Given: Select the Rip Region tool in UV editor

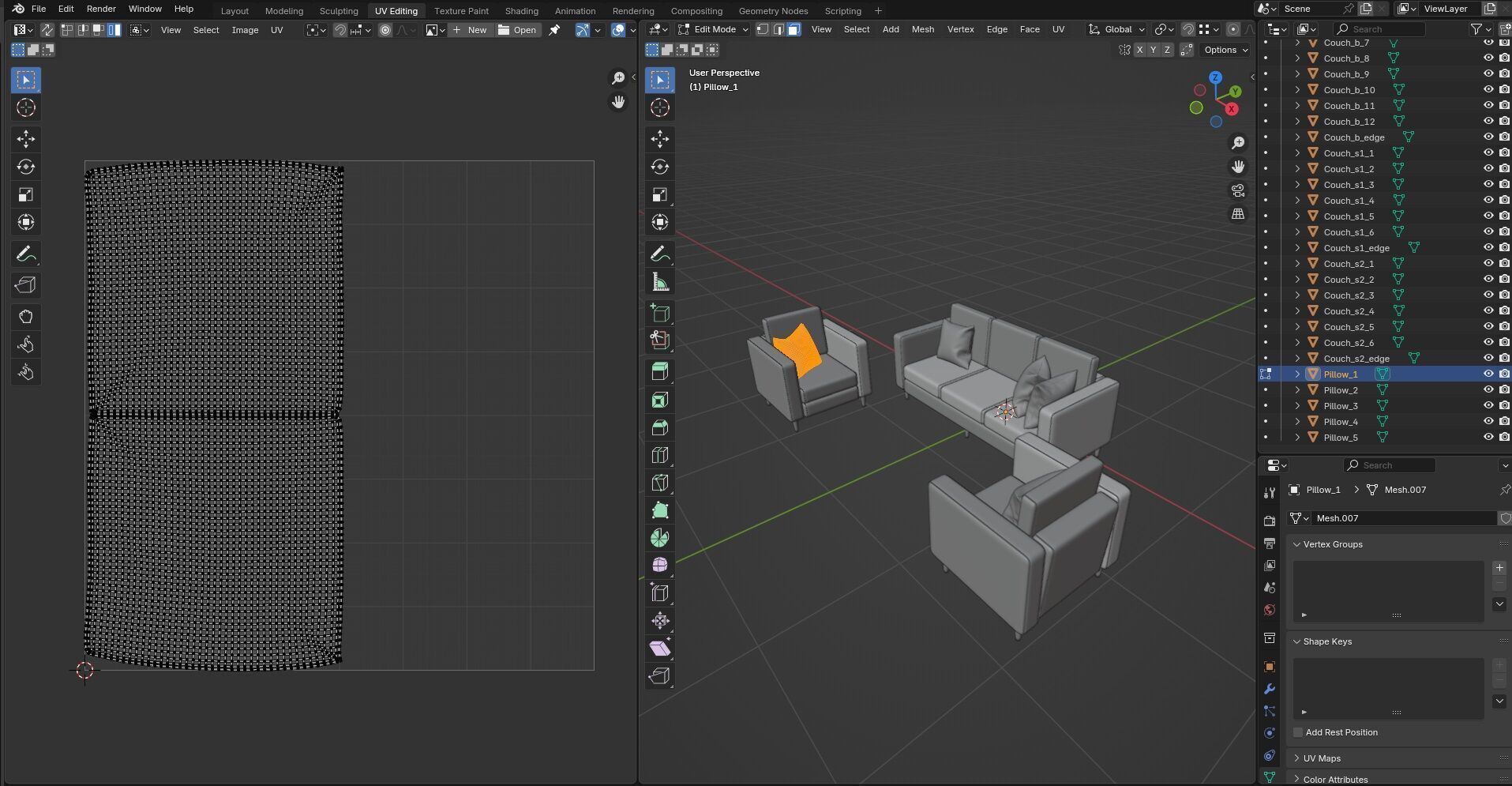Looking at the screenshot, I should [x=26, y=285].
